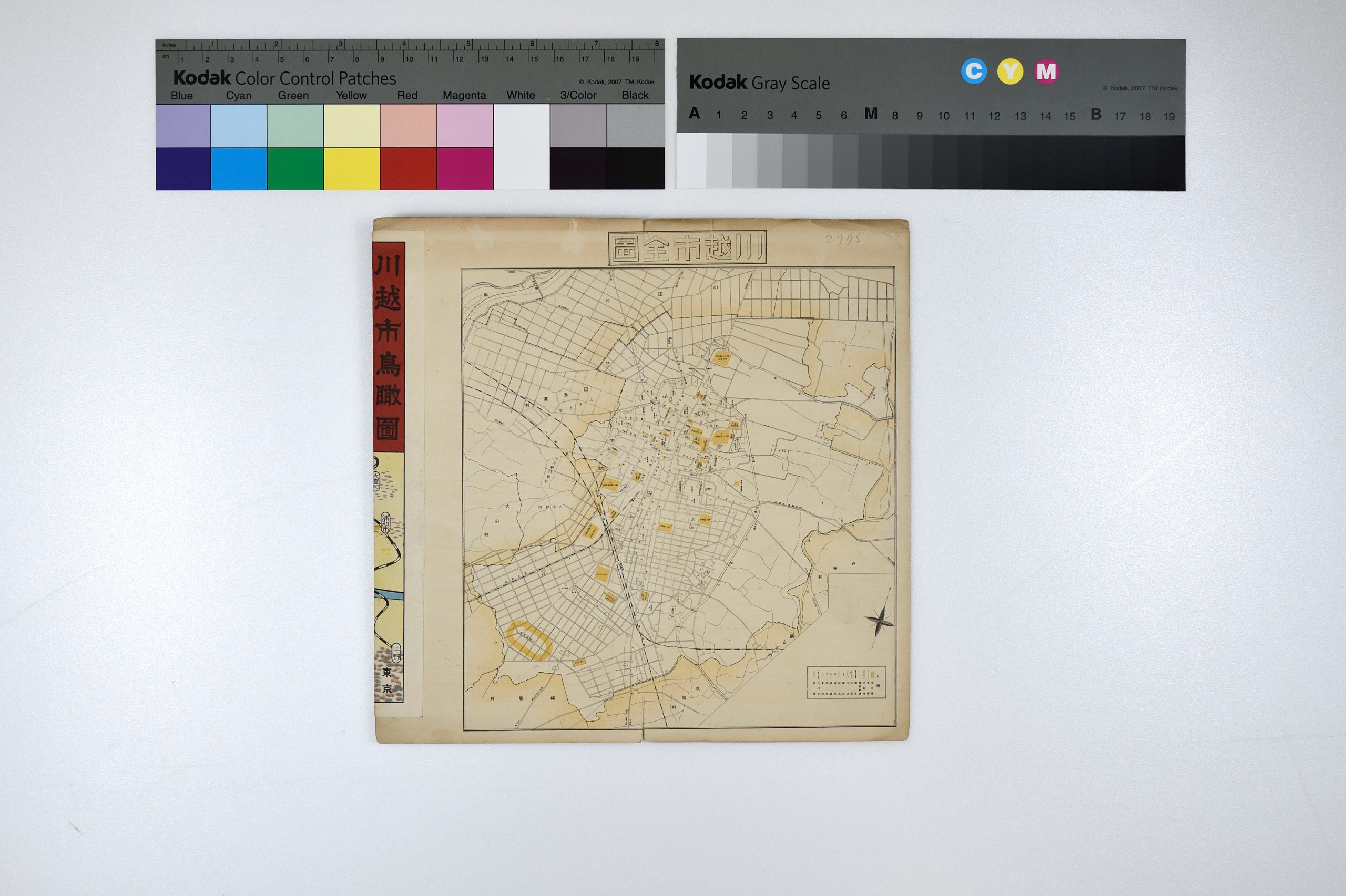Select the light cyan patch under Cyan

point(239,126)
